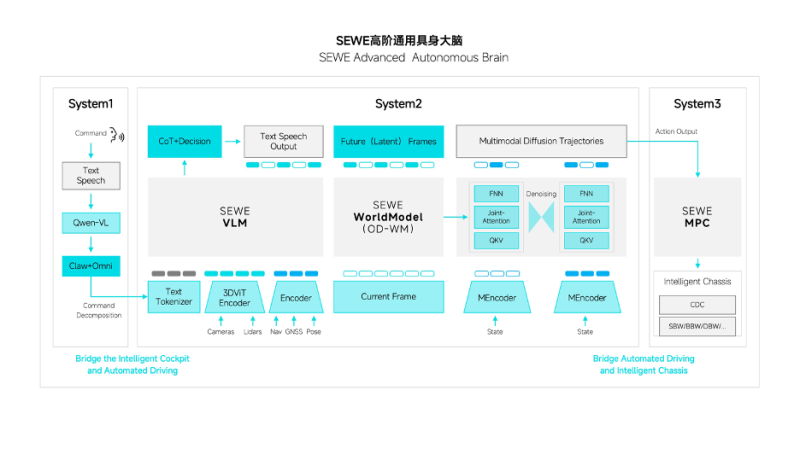Click the SEWE VLM block
Image resolution: width=800 pixels, height=449 pixels.
pos(235,217)
